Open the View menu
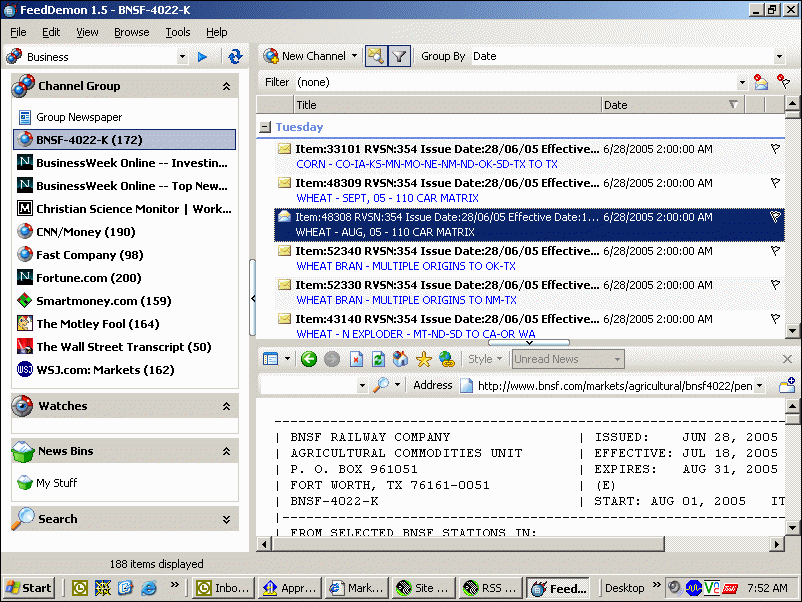This screenshot has height=602, width=802. pos(87,32)
